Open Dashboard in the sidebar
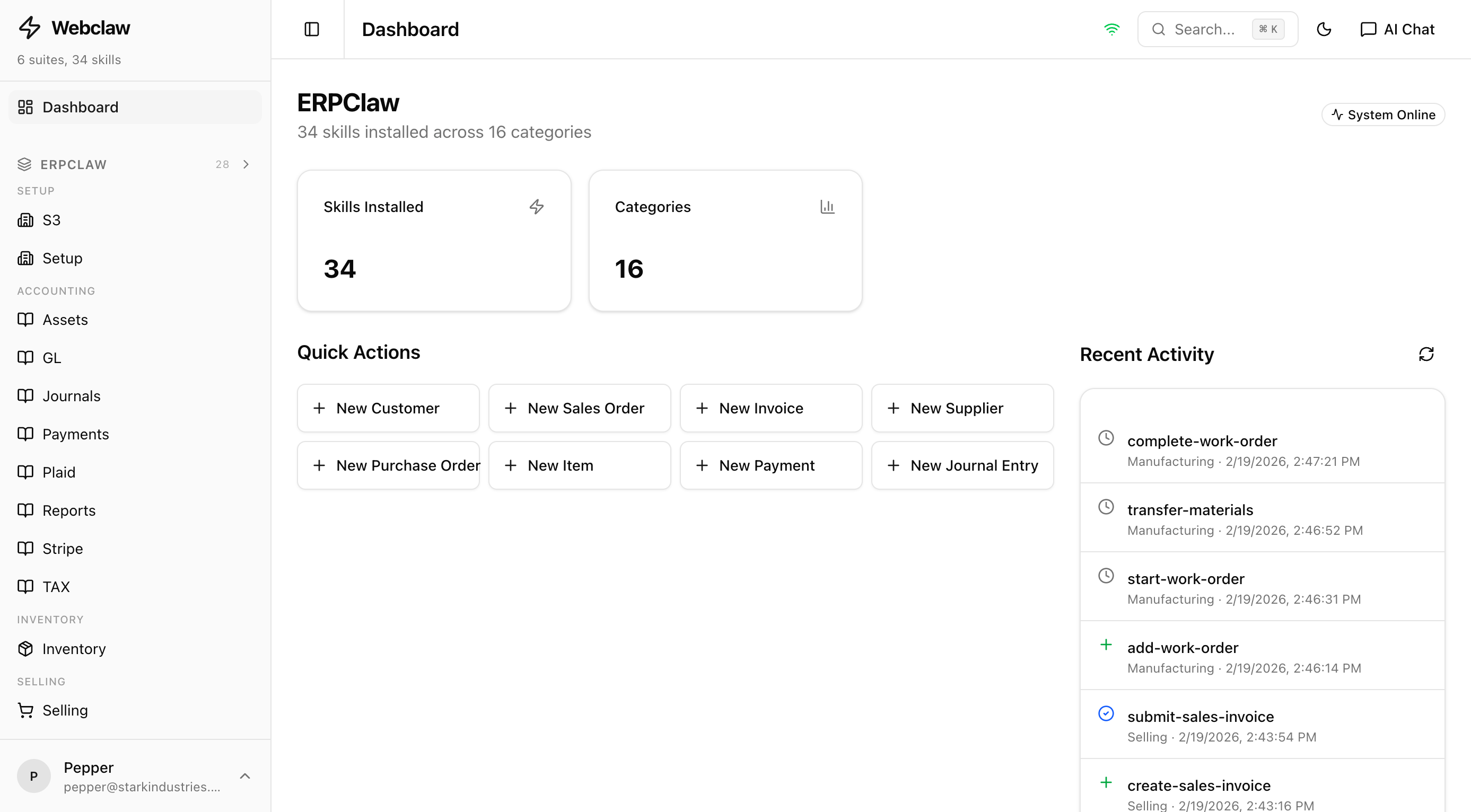 135,107
